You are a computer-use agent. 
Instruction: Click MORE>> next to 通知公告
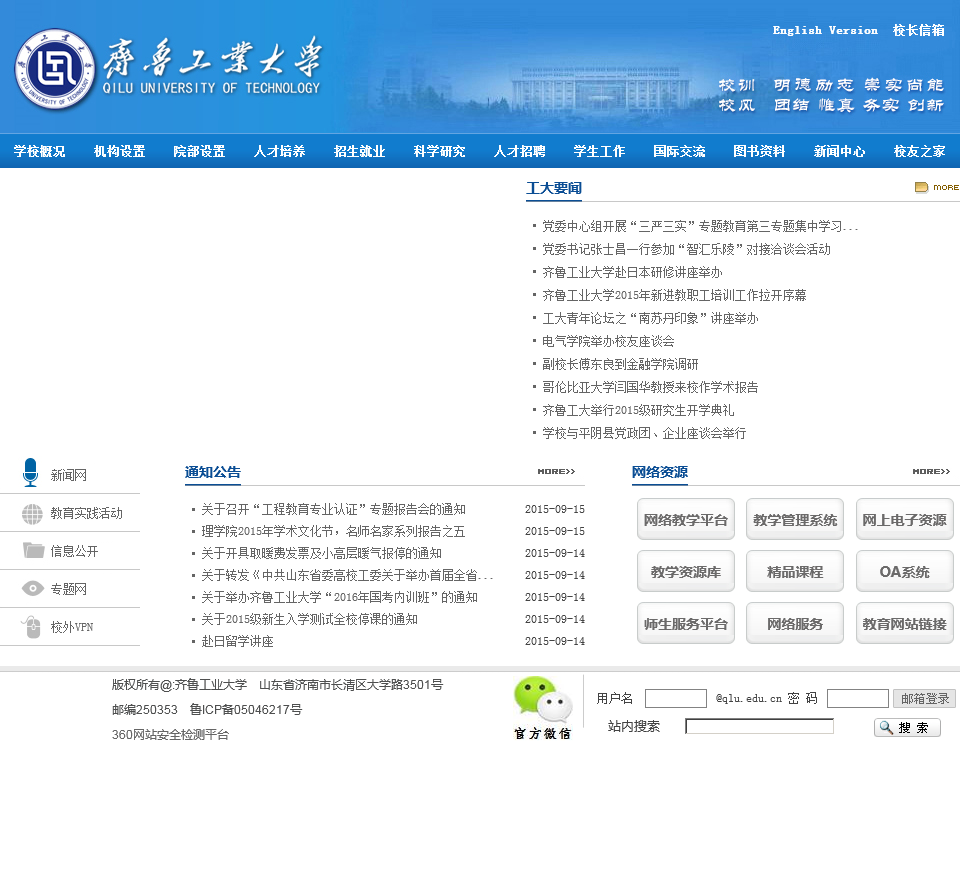tap(556, 471)
